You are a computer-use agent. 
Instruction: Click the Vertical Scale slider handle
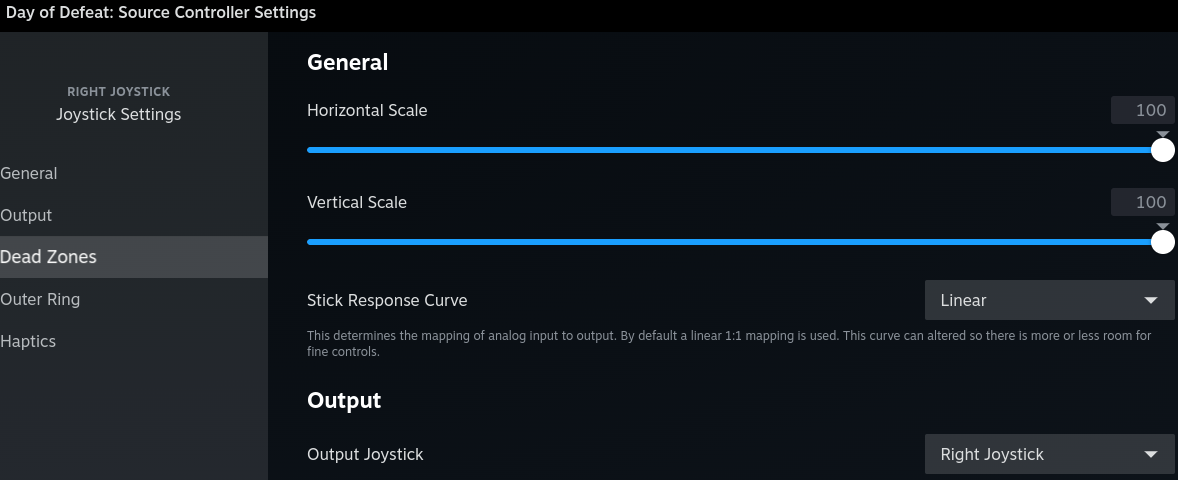[1162, 242]
